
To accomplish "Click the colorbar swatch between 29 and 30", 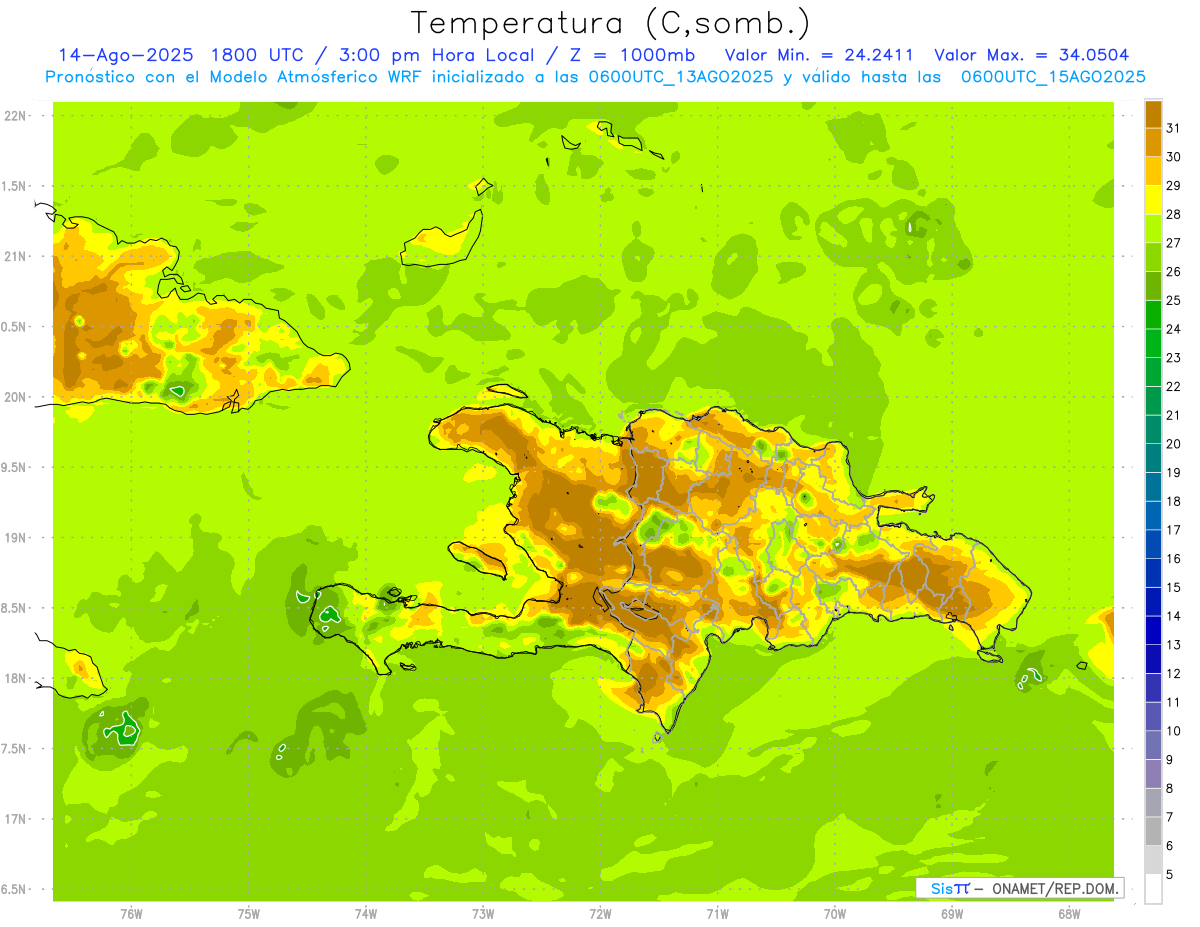I will click(1153, 171).
